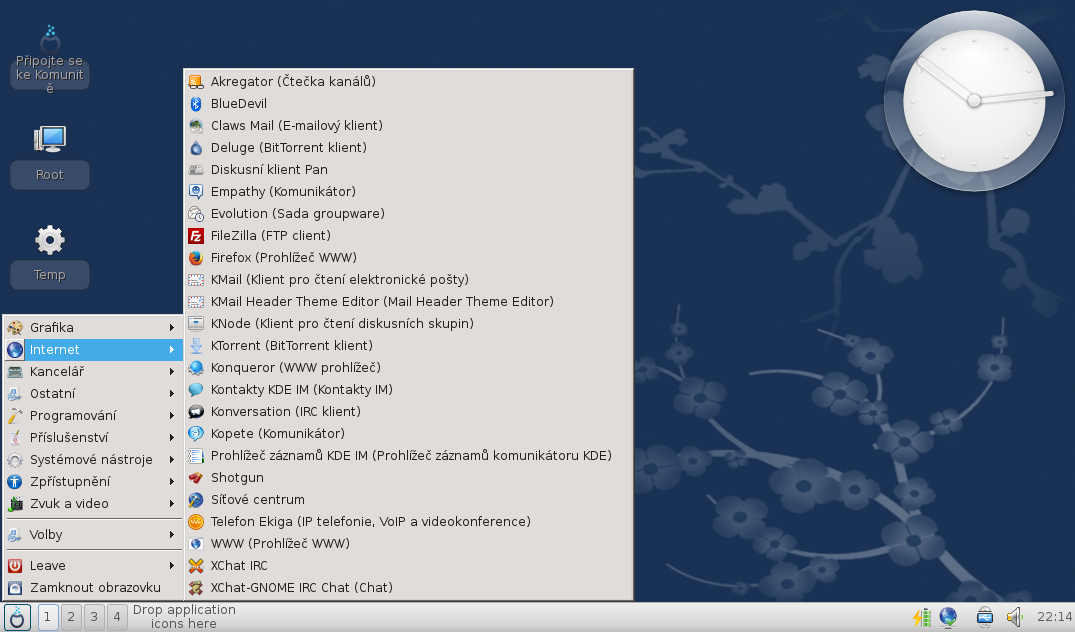Launch Akregator via its feed icon
Image resolution: width=1075 pixels, height=632 pixels.
196,82
